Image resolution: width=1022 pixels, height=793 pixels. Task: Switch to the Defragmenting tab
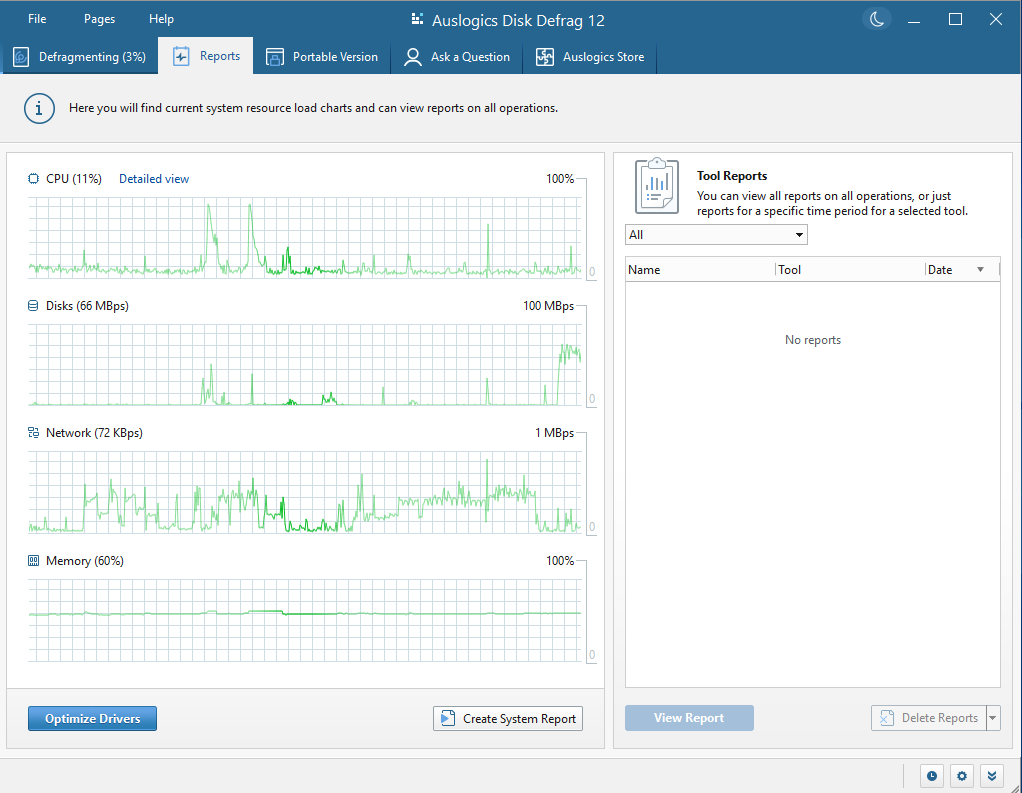pos(80,57)
